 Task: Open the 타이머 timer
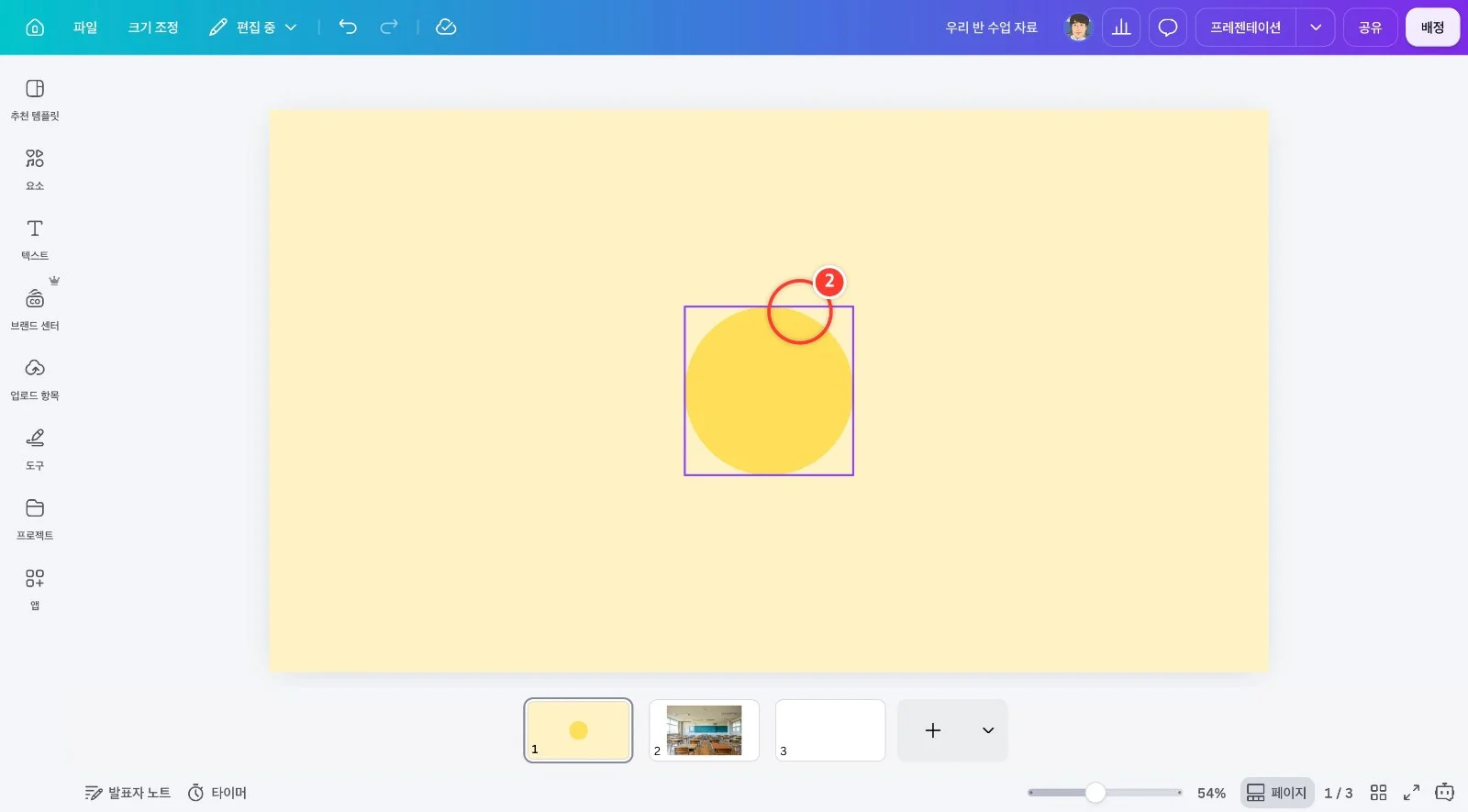point(217,793)
